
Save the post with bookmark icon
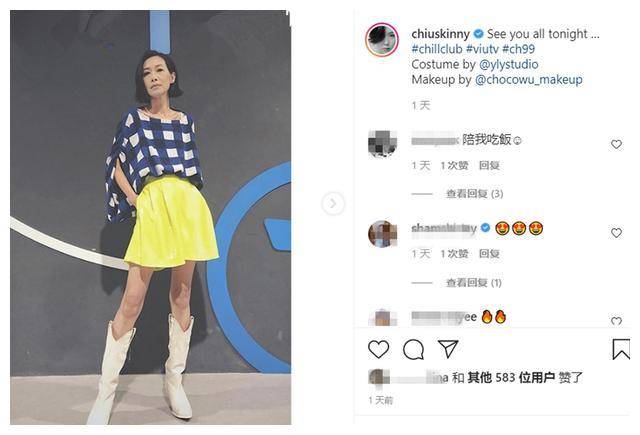(x=621, y=349)
